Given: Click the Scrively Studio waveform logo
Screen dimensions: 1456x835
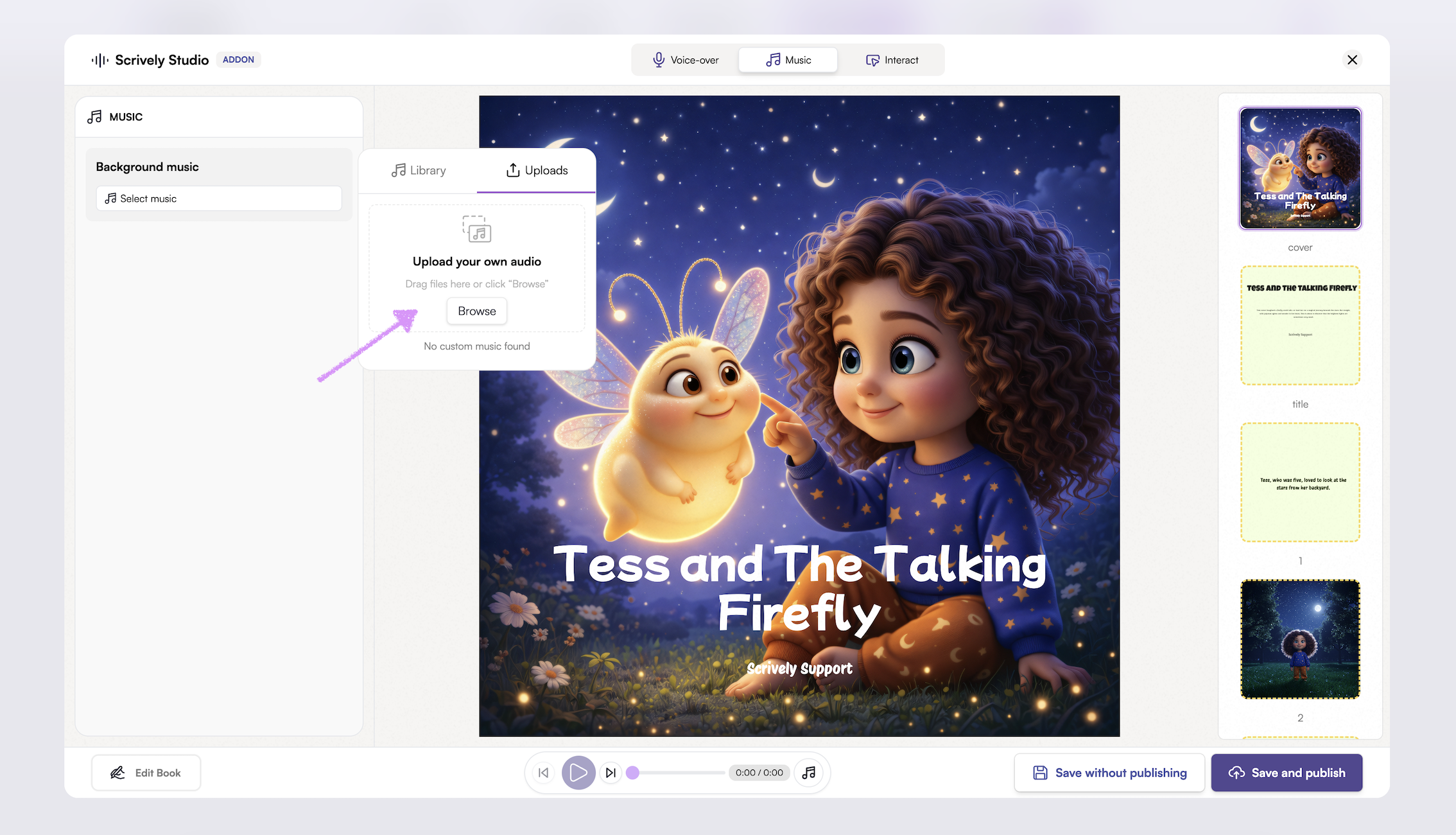Looking at the screenshot, I should [100, 60].
